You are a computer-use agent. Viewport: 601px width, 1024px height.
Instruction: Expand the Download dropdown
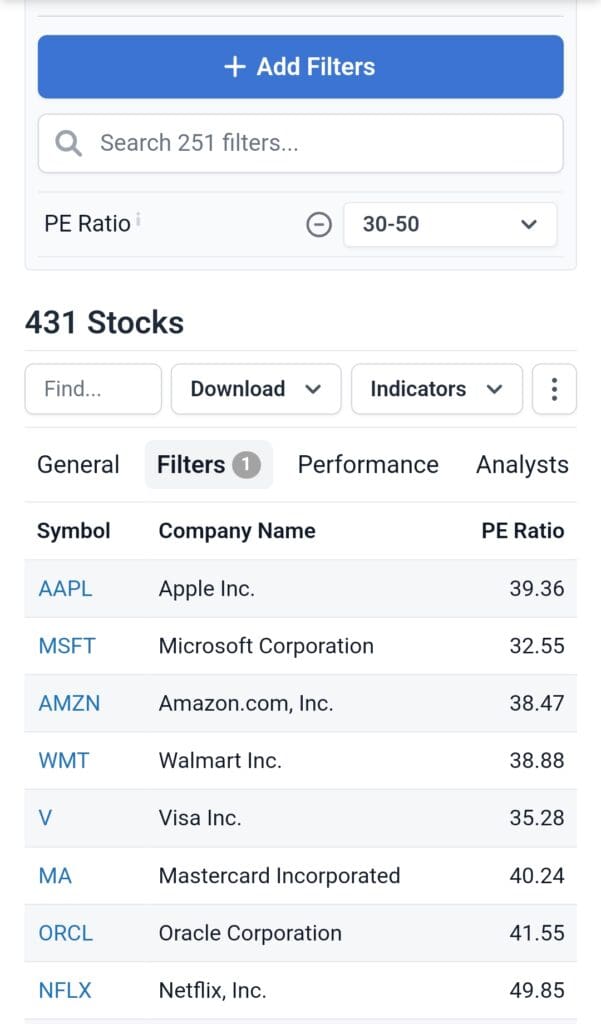(x=256, y=389)
